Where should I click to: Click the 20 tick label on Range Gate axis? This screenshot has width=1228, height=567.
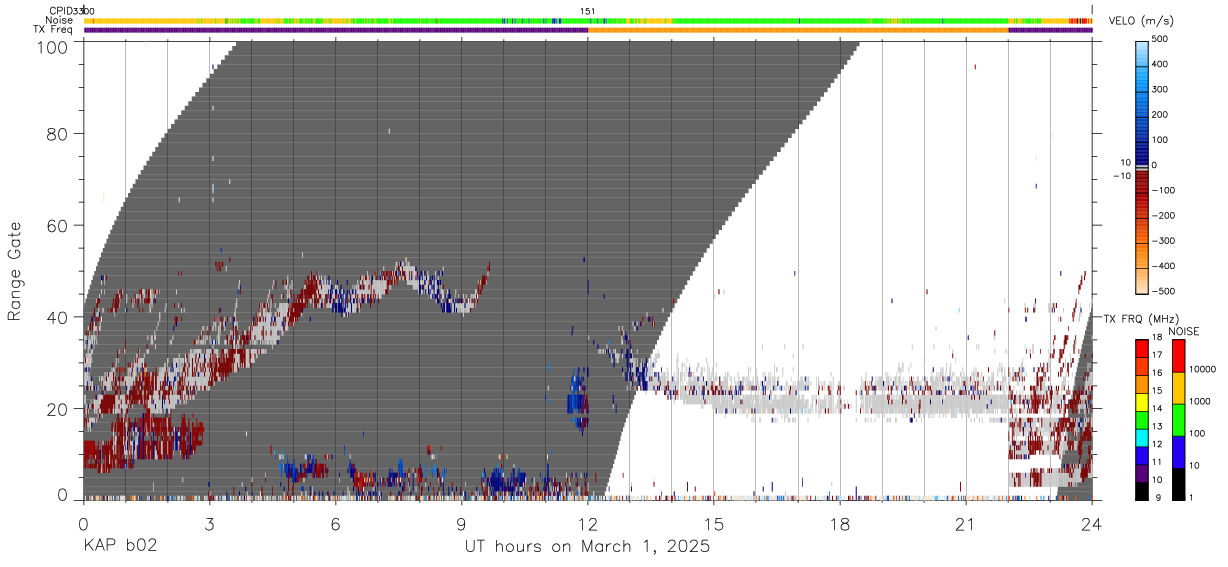pyautogui.click(x=58, y=409)
